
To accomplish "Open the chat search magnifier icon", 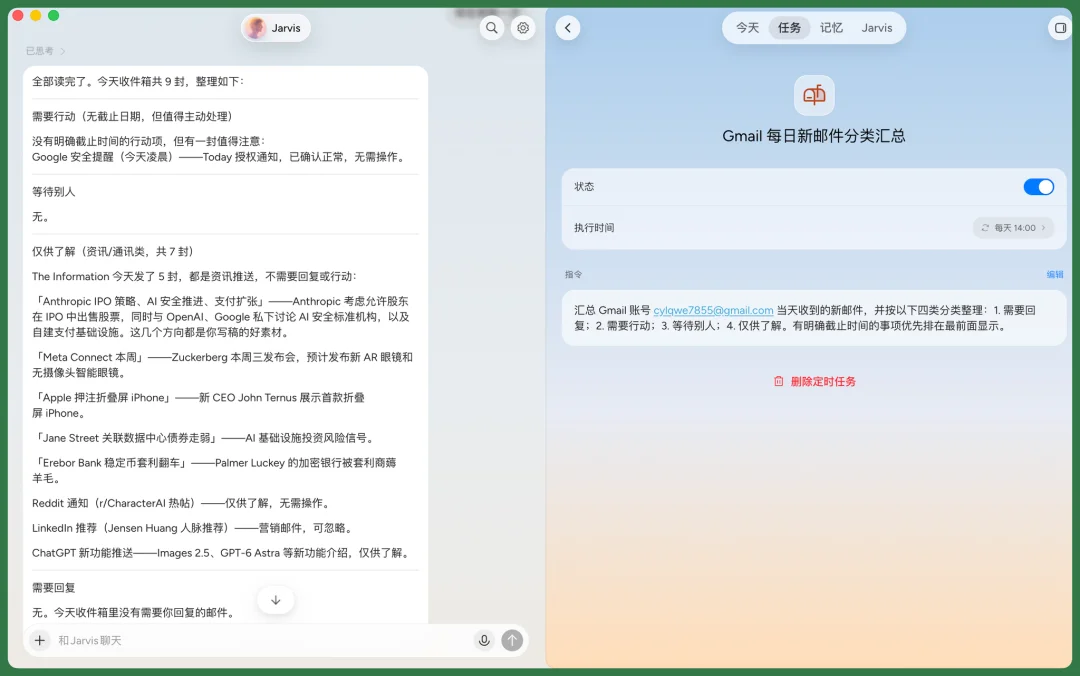I will pos(491,28).
